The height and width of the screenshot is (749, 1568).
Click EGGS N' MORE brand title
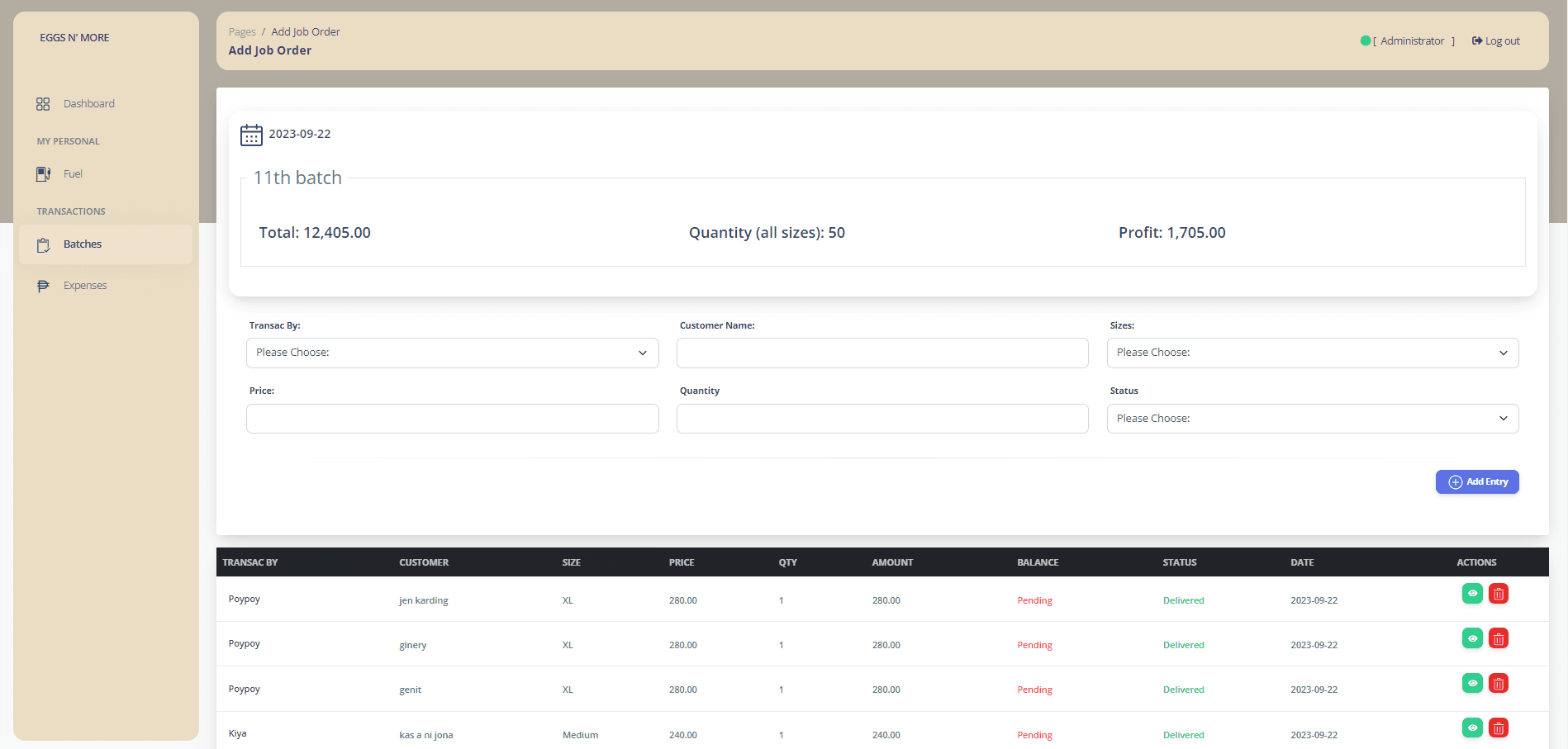coord(74,38)
